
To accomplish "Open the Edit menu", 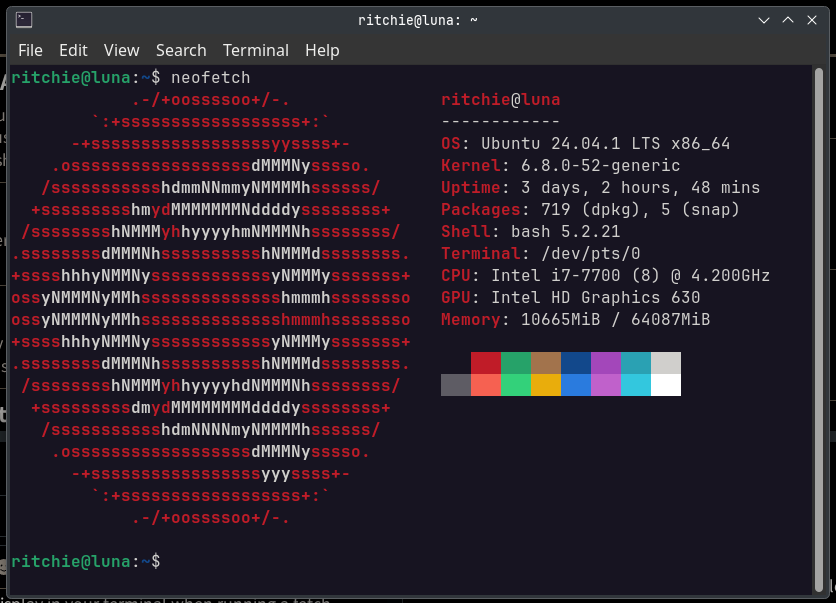I will click(73, 50).
